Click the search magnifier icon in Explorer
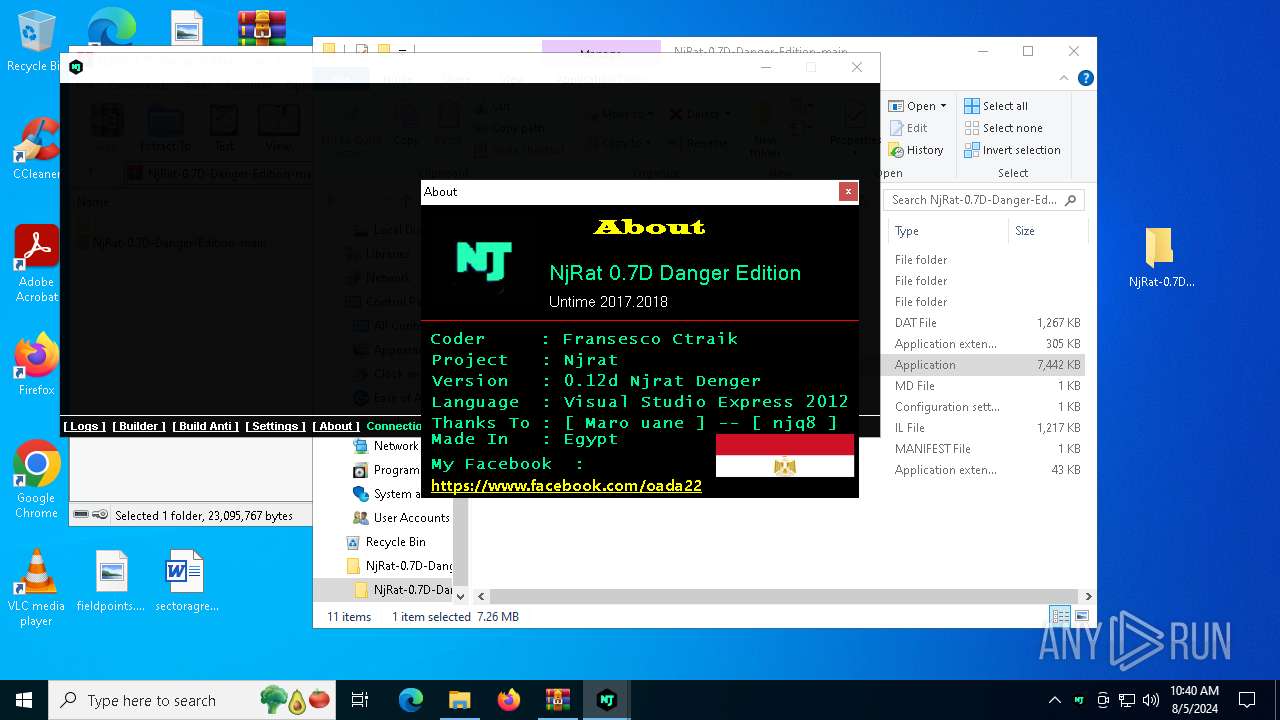The height and width of the screenshot is (720, 1280). 1071,200
